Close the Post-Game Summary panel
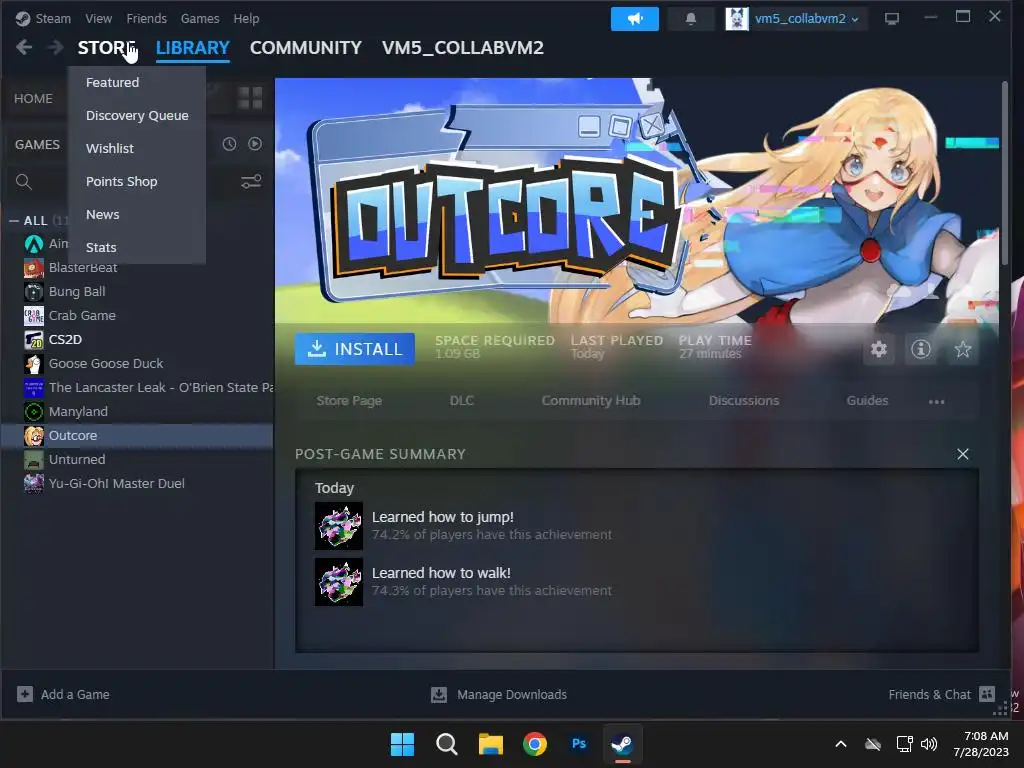The width and height of the screenshot is (1024, 768). [x=963, y=454]
